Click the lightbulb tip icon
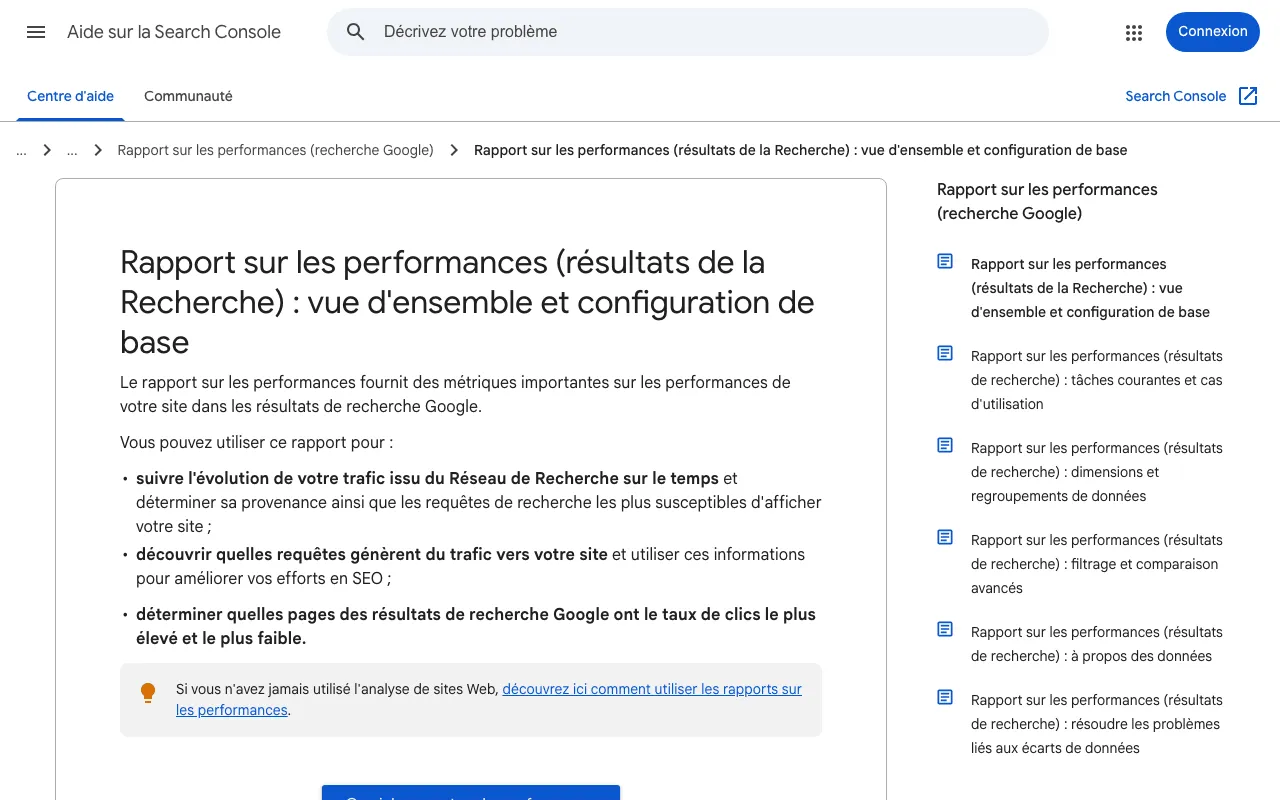The image size is (1280, 800). (148, 692)
